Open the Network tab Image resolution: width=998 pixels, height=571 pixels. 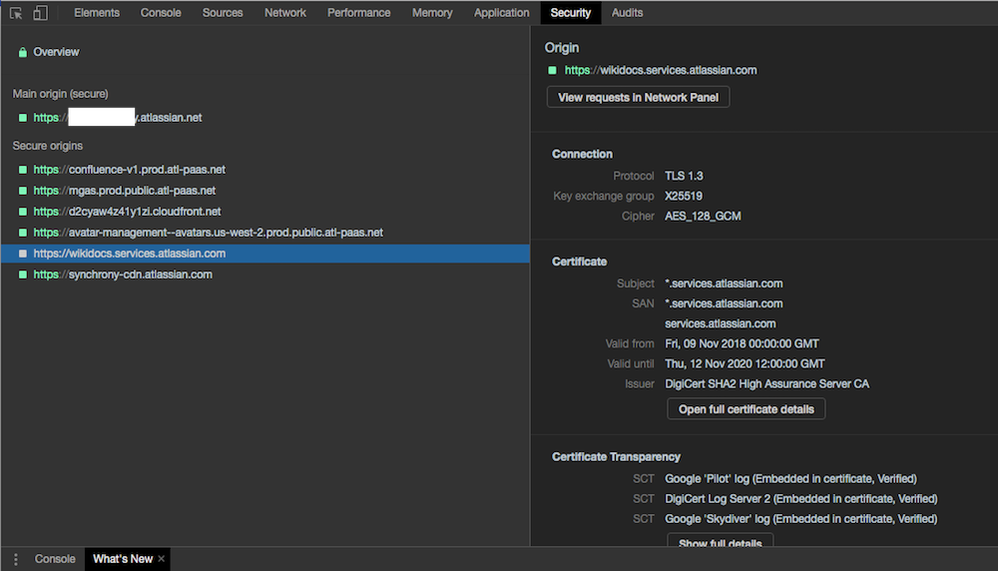point(285,13)
